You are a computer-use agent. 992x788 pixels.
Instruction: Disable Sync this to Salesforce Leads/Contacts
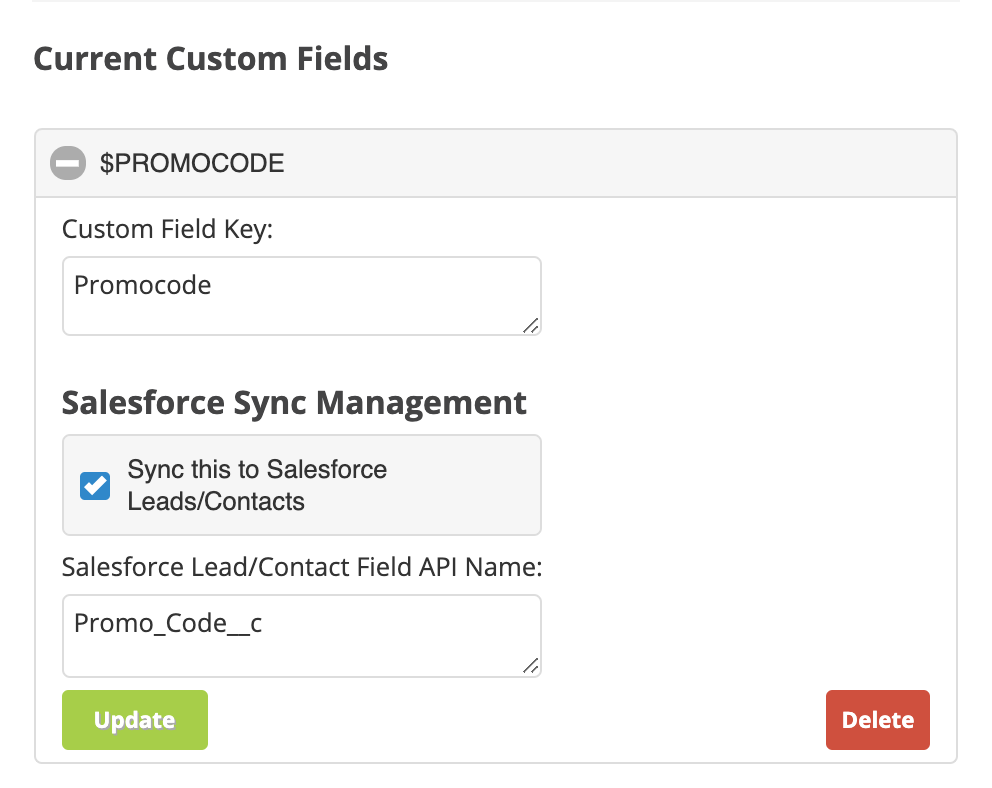[94, 485]
